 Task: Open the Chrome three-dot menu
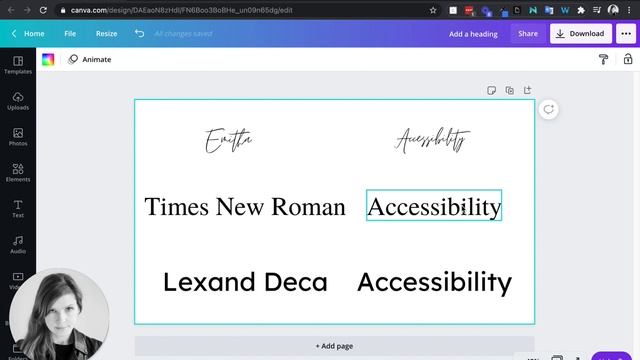[x=629, y=10]
